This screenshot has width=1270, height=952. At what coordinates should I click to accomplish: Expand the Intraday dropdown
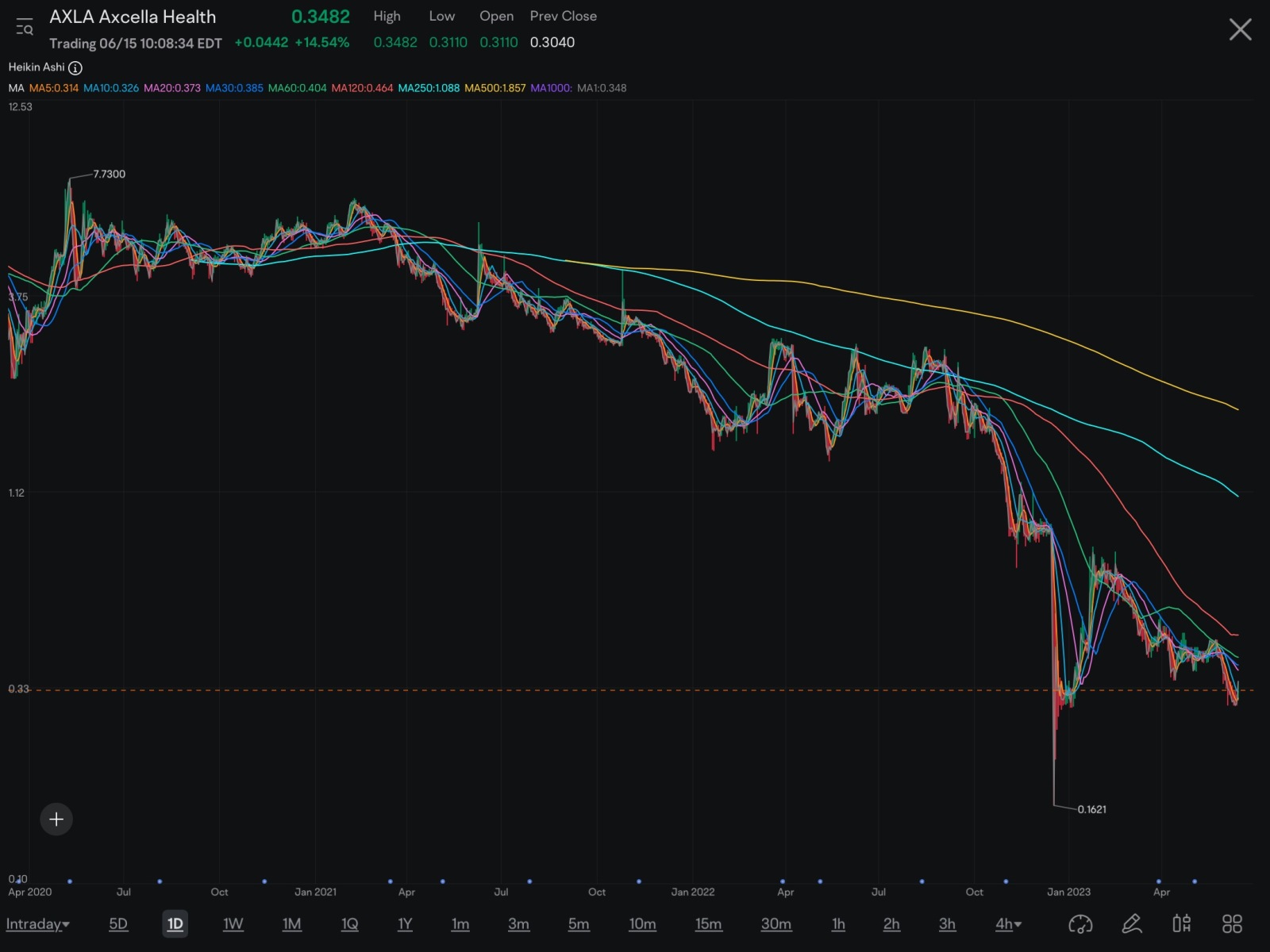(x=37, y=924)
